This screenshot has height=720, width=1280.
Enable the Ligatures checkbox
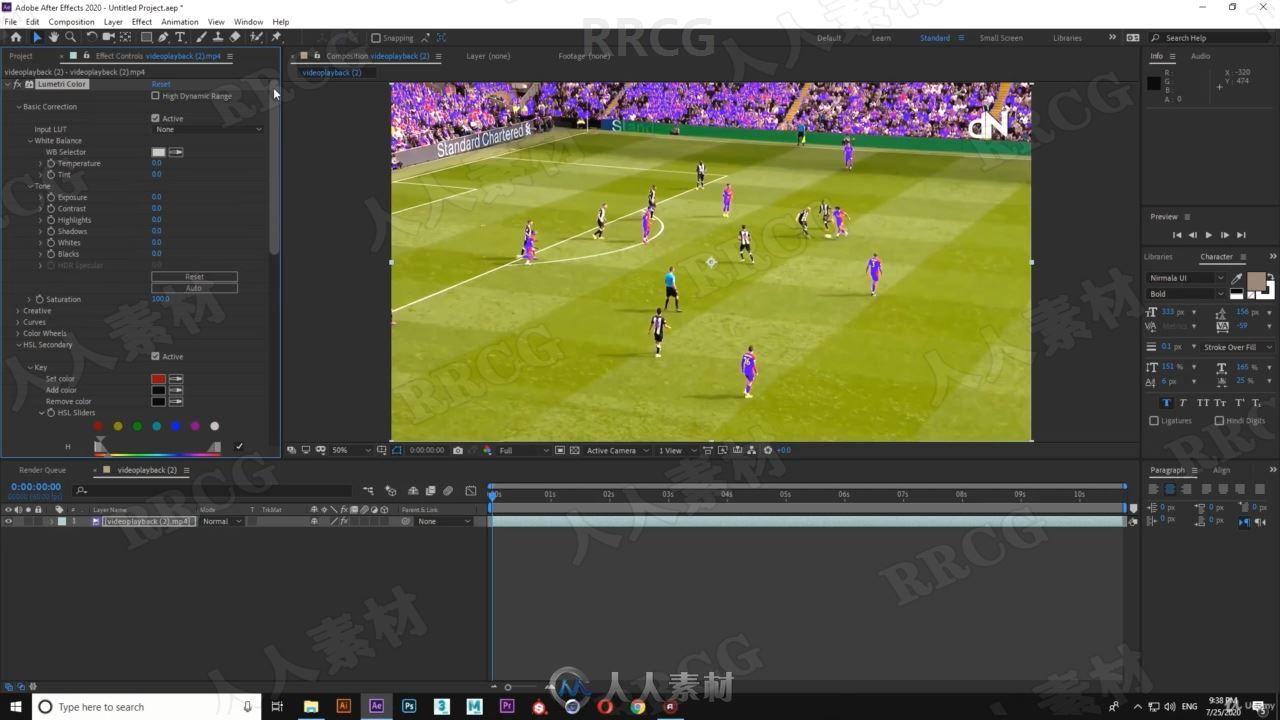(x=1154, y=421)
